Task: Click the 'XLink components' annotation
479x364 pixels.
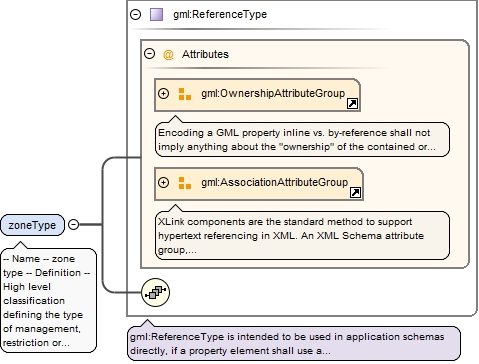Action: coord(302,235)
